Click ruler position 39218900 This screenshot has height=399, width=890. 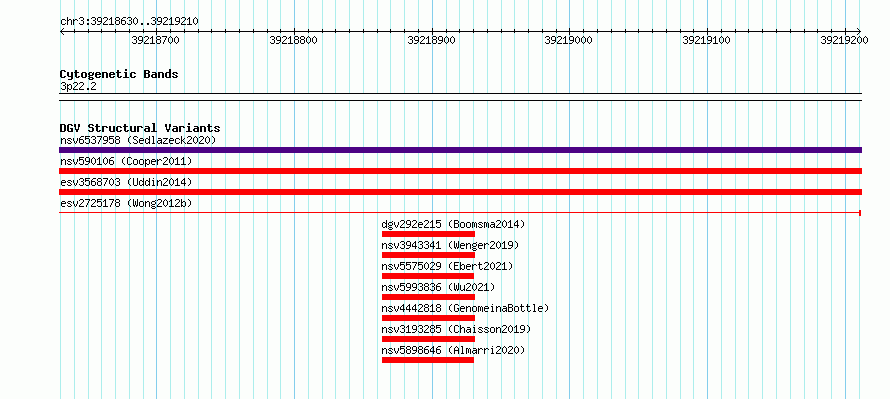431,40
